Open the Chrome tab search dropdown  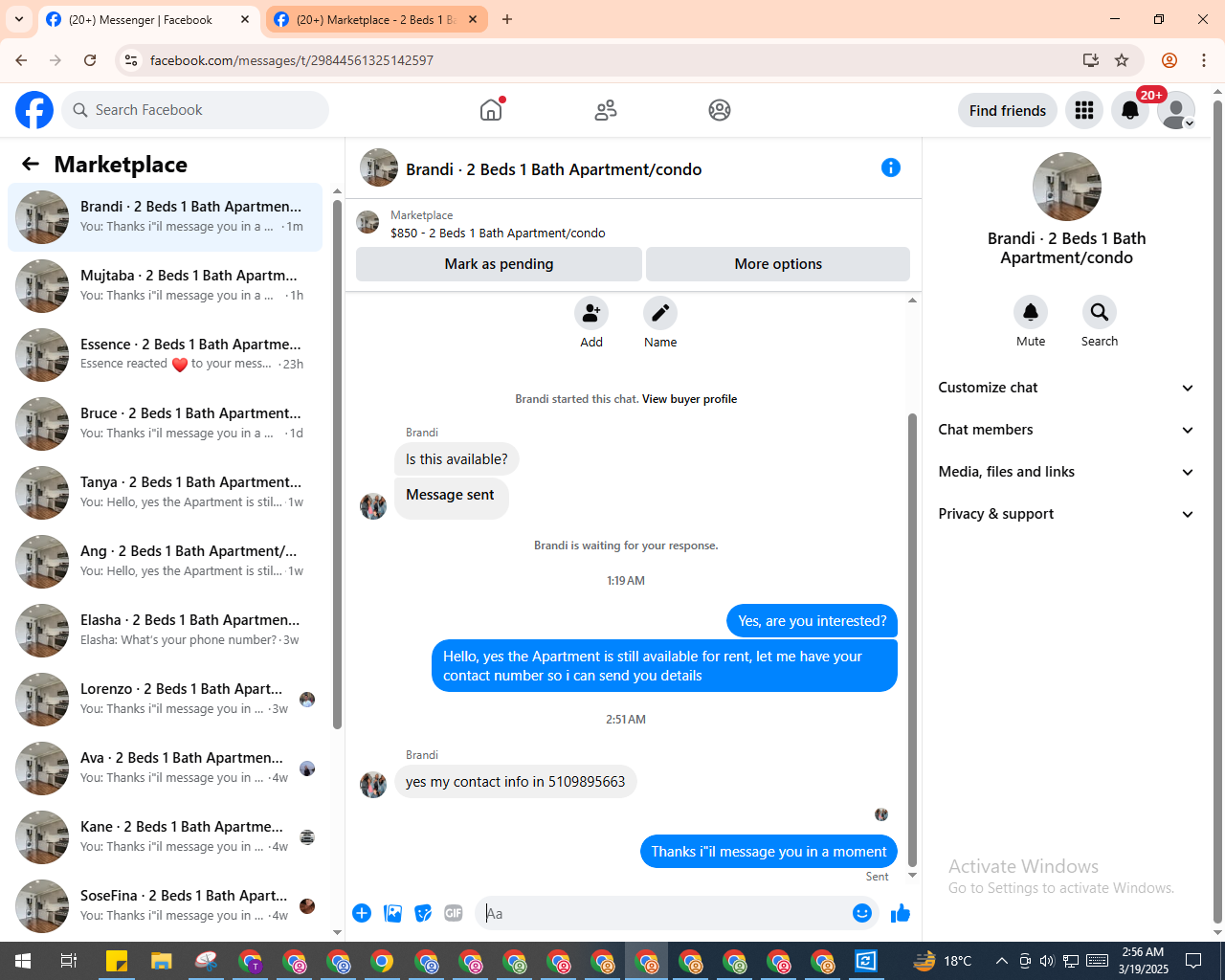pyautogui.click(x=19, y=19)
